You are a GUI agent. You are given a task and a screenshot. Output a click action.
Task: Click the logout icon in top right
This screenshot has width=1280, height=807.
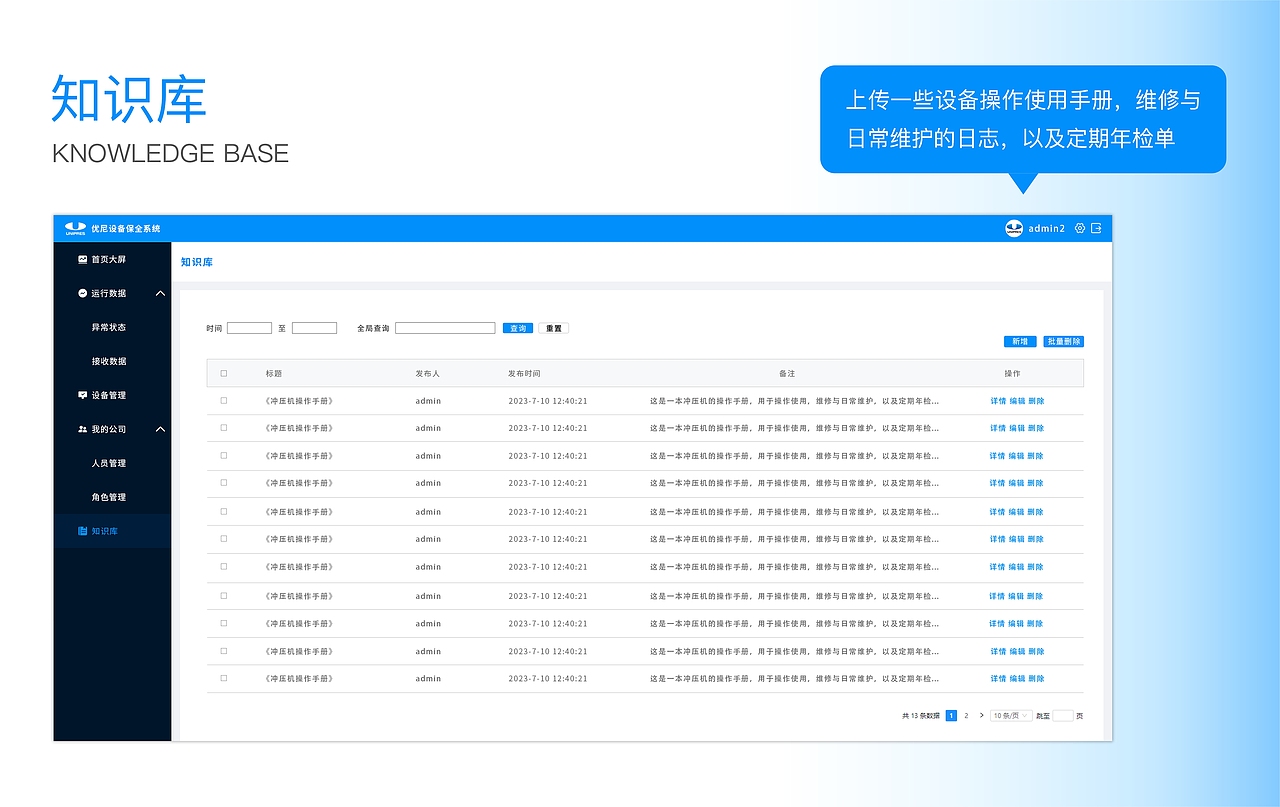(x=1097, y=228)
